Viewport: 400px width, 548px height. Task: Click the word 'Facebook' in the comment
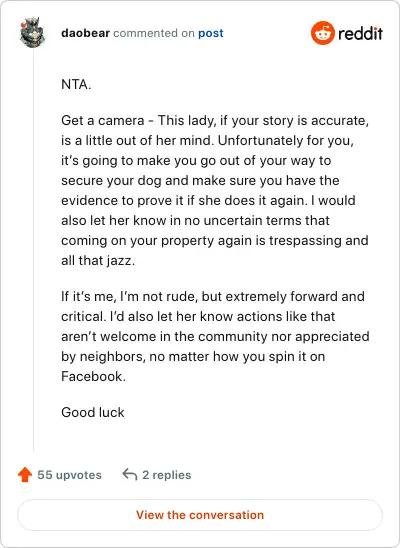(92, 376)
